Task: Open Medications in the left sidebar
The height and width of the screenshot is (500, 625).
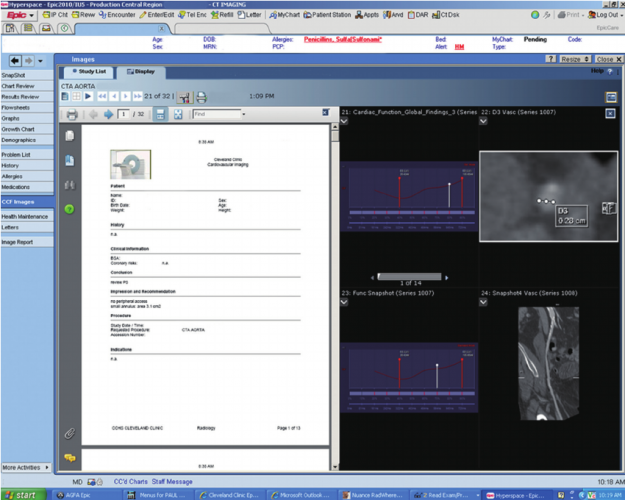Action: (x=16, y=186)
